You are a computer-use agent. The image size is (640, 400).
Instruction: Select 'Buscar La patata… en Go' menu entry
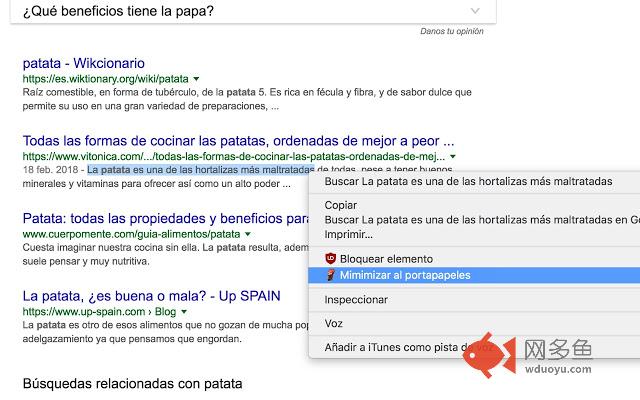click(x=474, y=220)
